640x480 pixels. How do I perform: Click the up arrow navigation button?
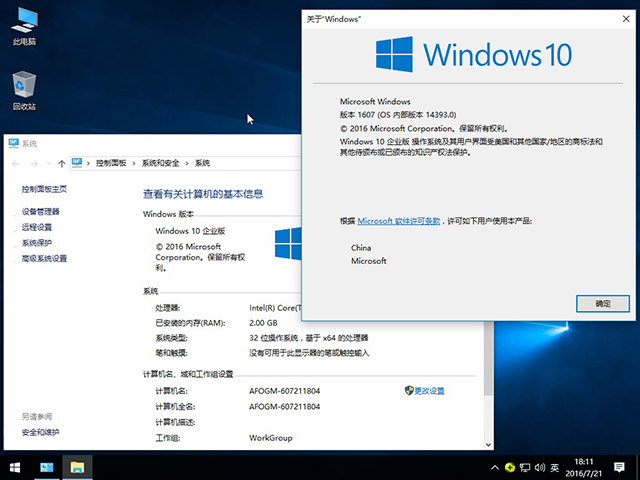click(61, 162)
